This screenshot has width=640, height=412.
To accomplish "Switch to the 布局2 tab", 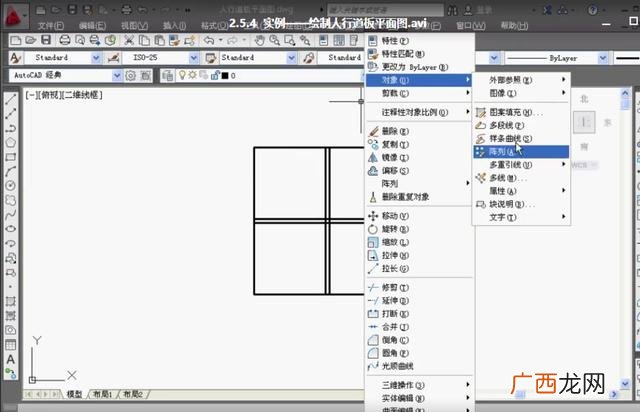I will [133, 394].
